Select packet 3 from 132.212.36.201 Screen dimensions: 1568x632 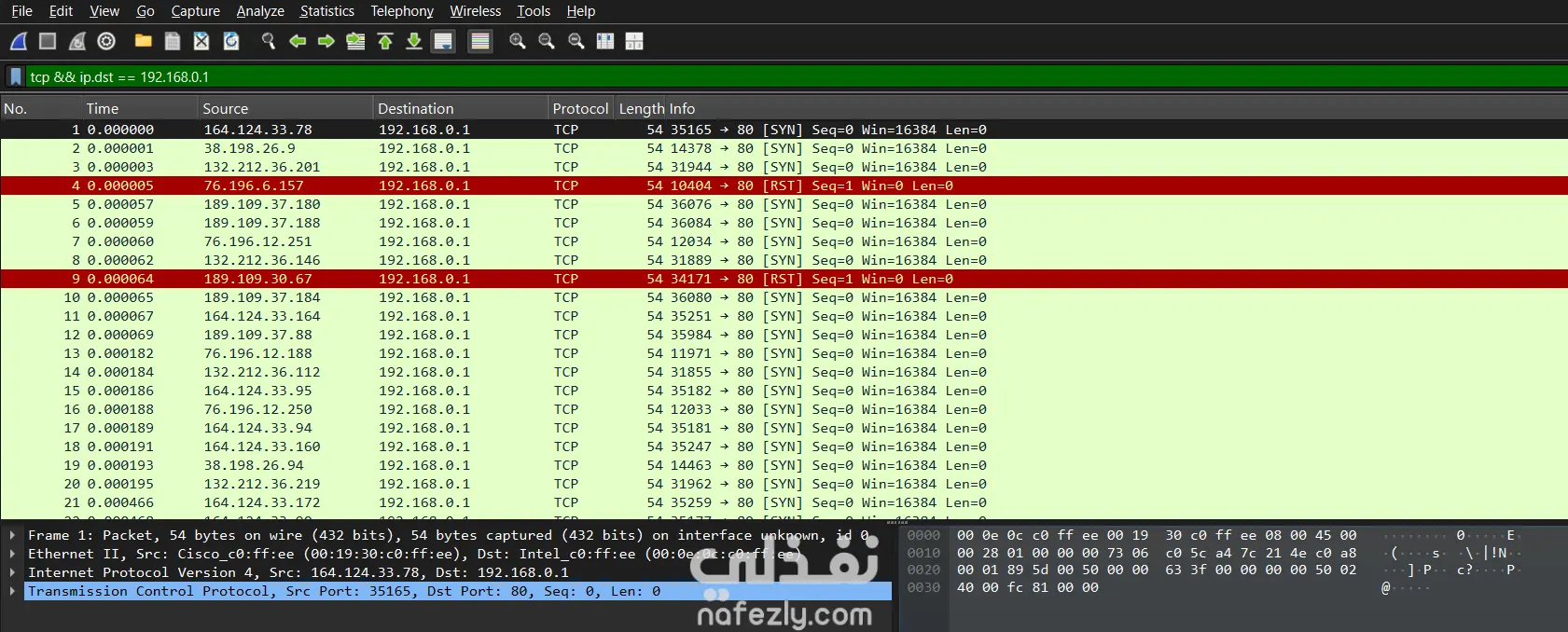(x=784, y=167)
